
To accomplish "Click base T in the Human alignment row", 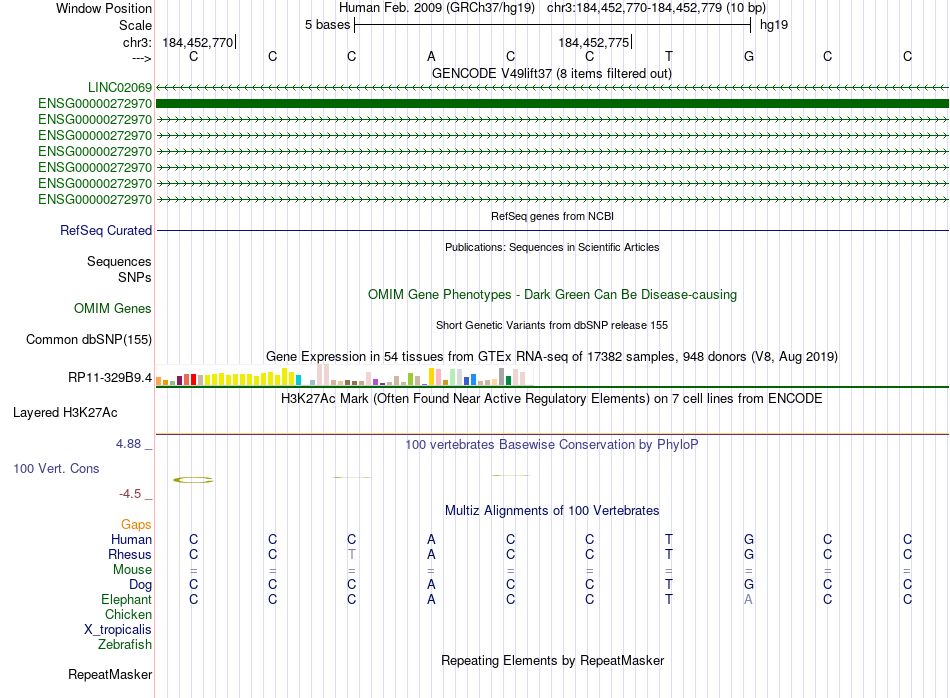I will point(669,539).
